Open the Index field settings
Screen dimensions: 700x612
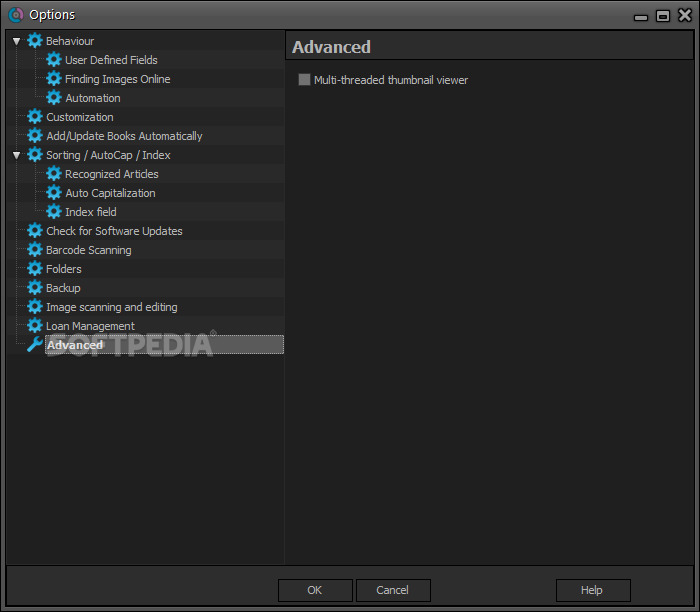click(x=91, y=212)
